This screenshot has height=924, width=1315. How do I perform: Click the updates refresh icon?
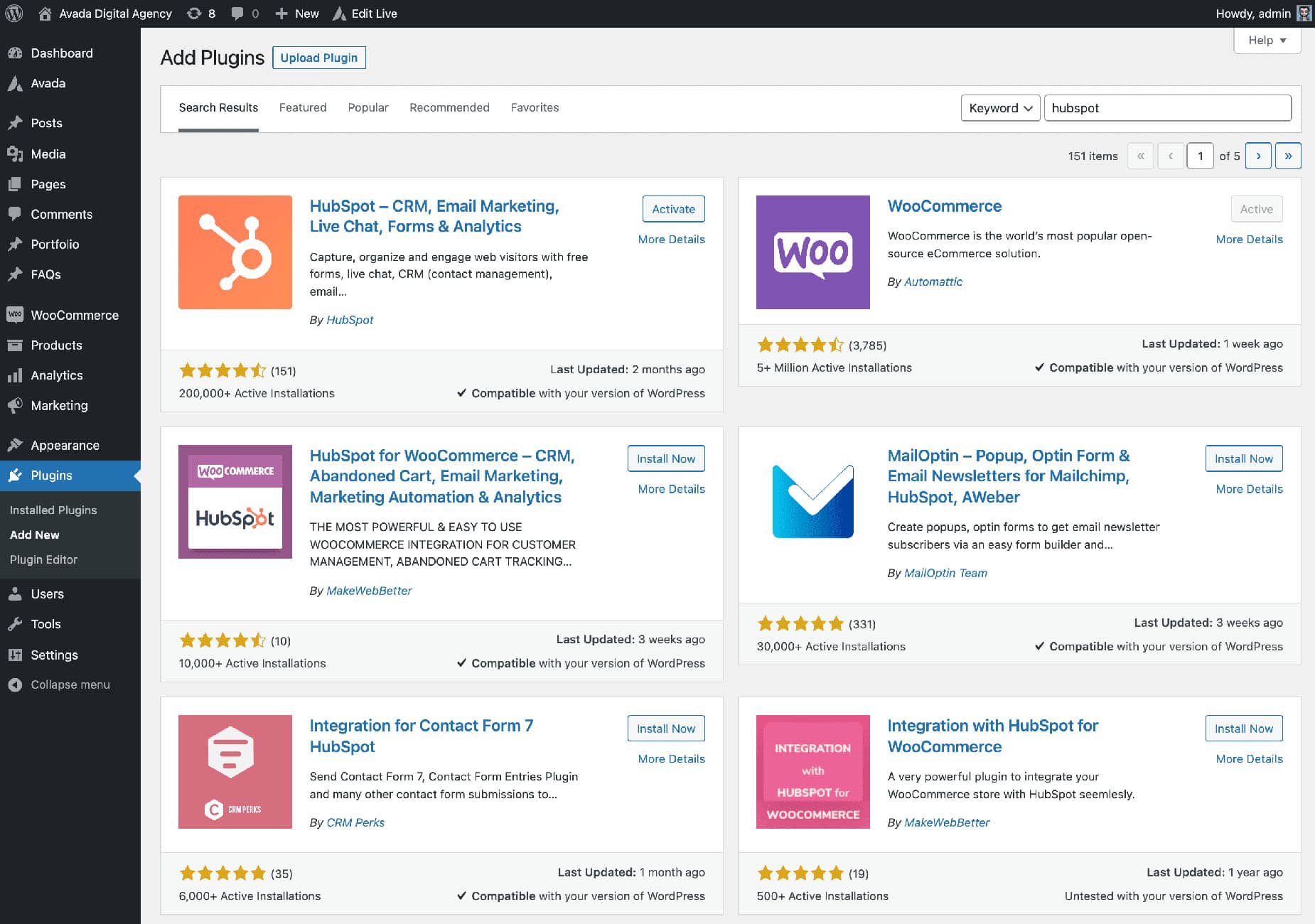tap(193, 14)
